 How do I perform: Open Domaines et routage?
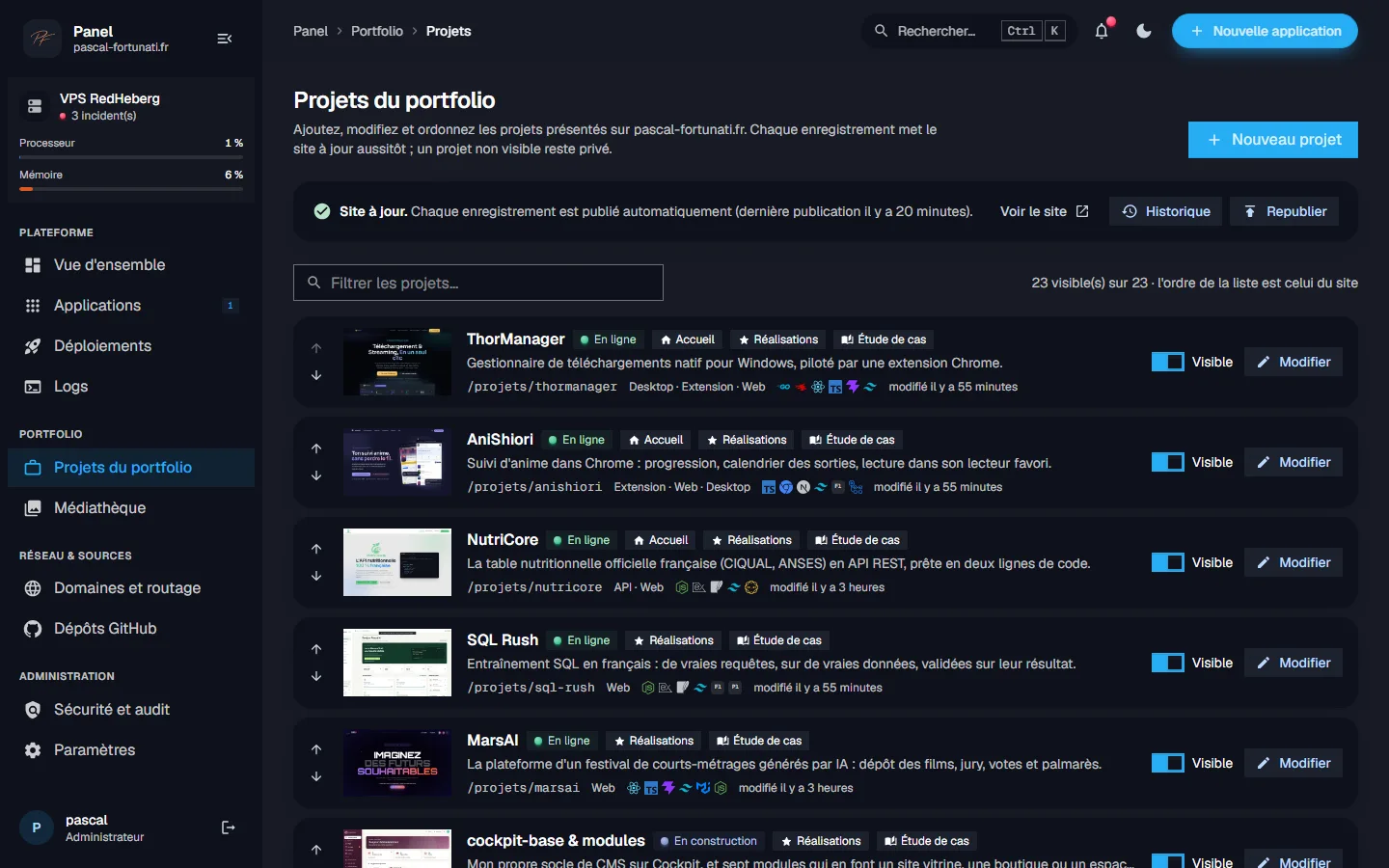point(131,588)
